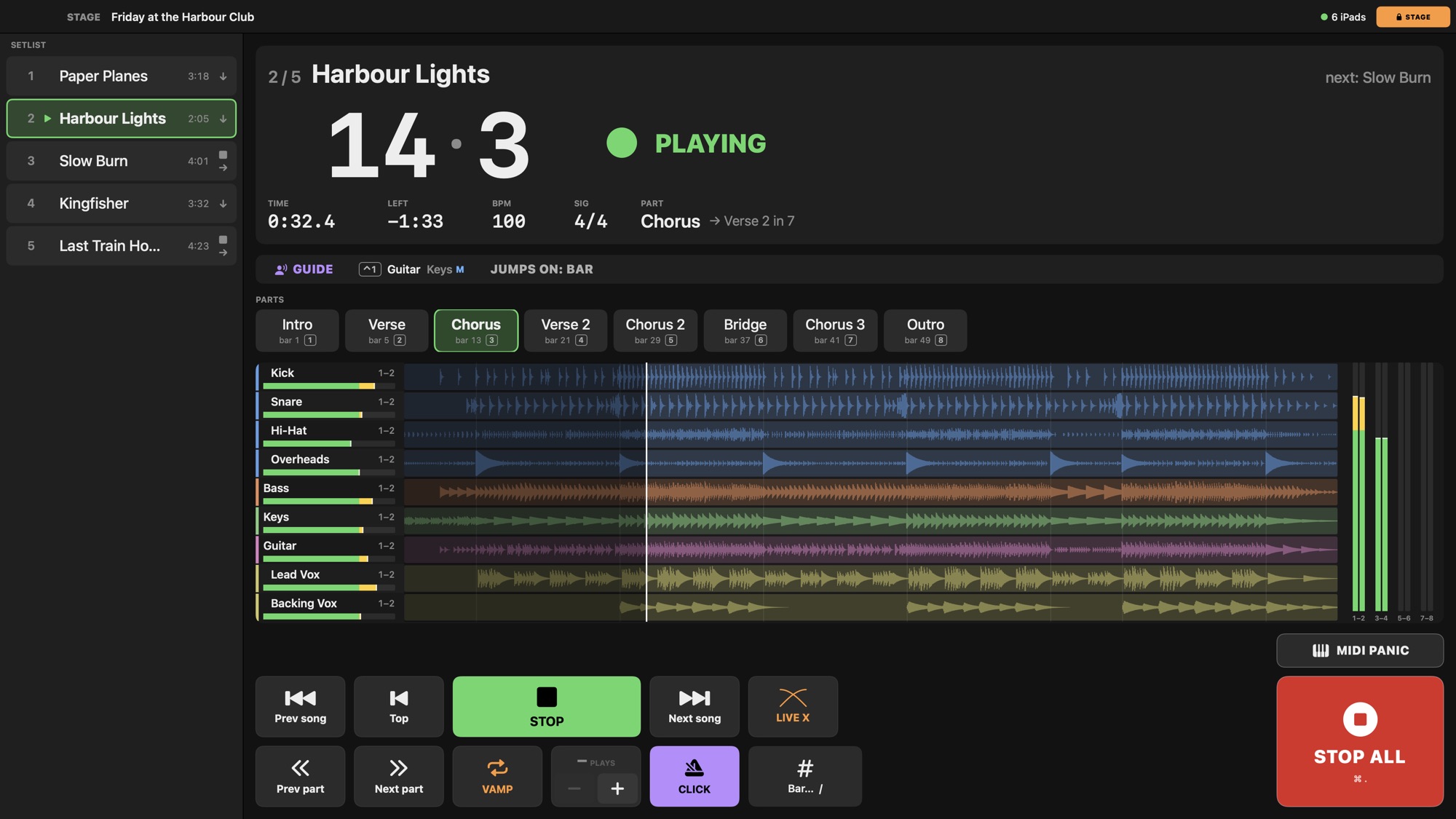Toggle the VAMP loop
The width and height of the screenshot is (1456, 819).
(497, 776)
